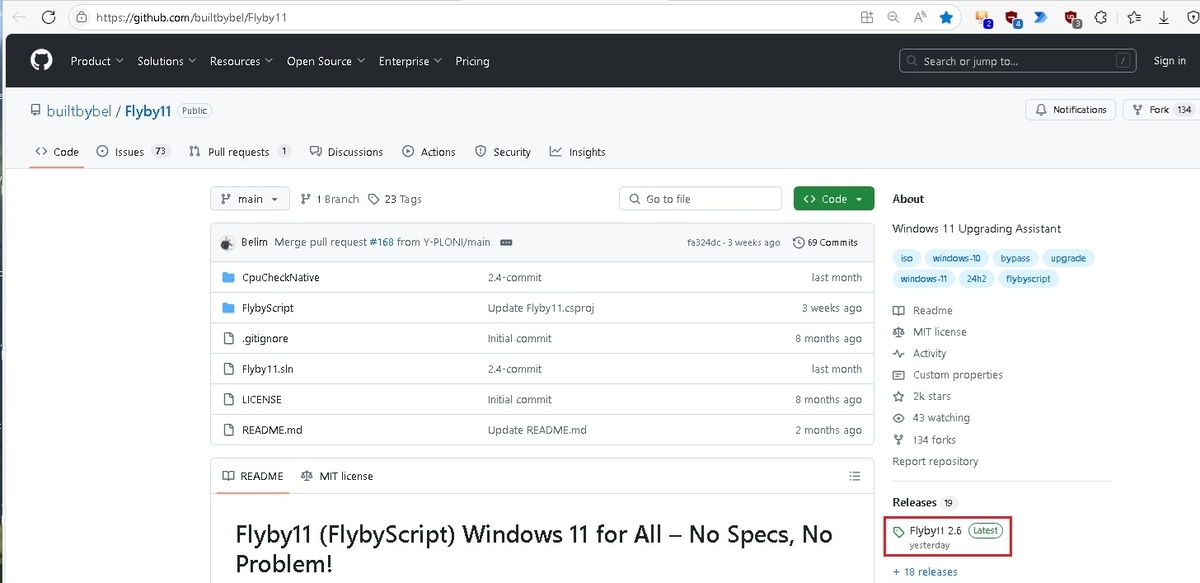The image size is (1200, 583).
Task: Open browser Downloads arrow icon
Action: click(x=1163, y=17)
